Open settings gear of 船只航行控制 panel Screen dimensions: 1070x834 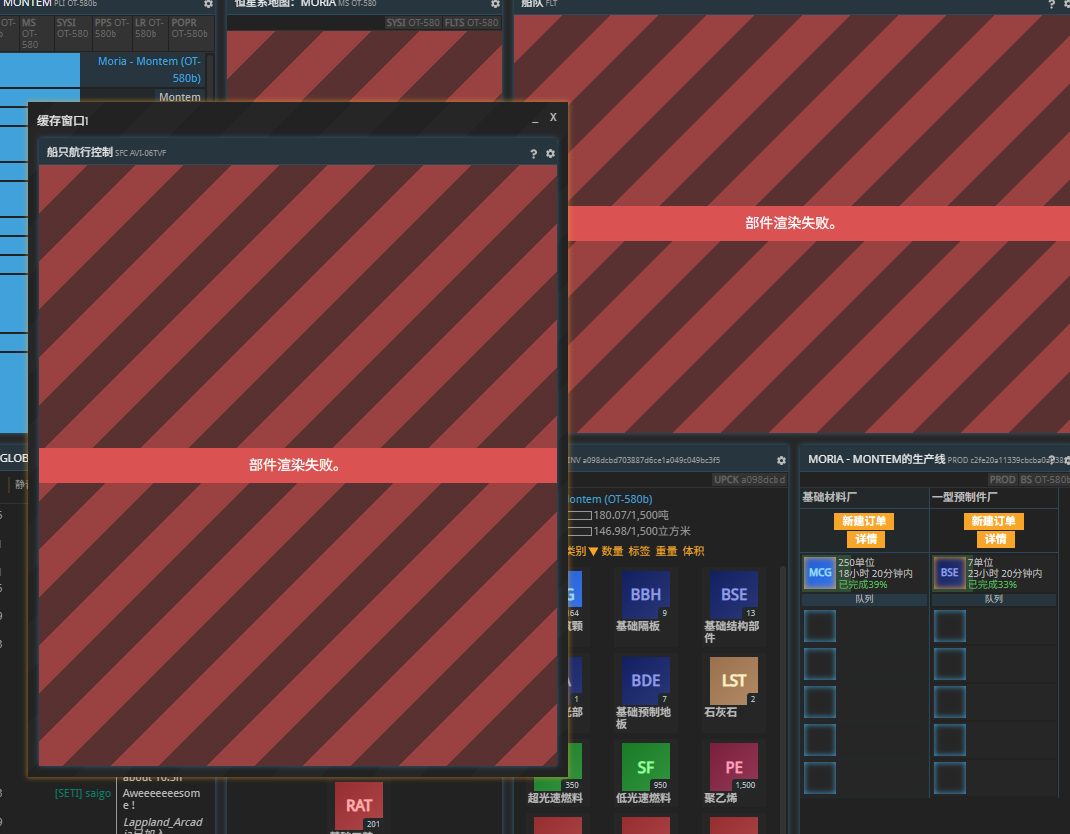(x=550, y=154)
